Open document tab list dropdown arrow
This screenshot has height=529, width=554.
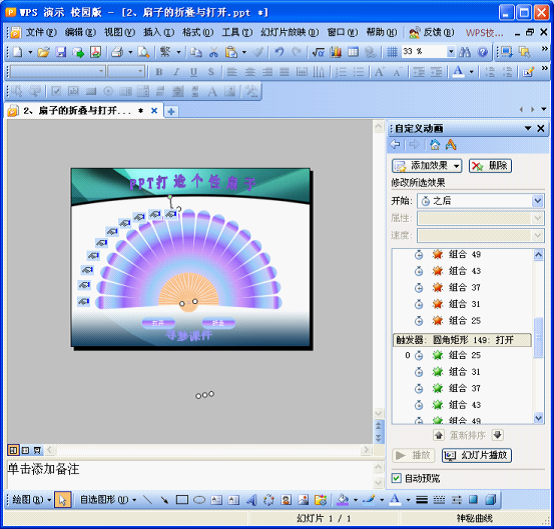pyautogui.click(x=544, y=110)
